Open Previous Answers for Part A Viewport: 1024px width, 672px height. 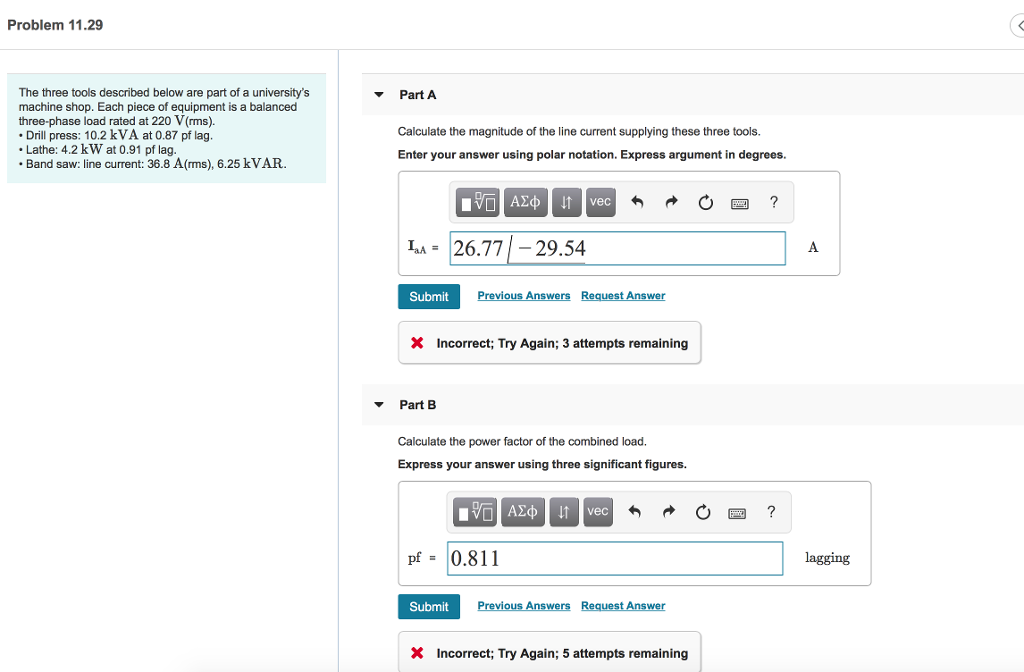[x=523, y=296]
